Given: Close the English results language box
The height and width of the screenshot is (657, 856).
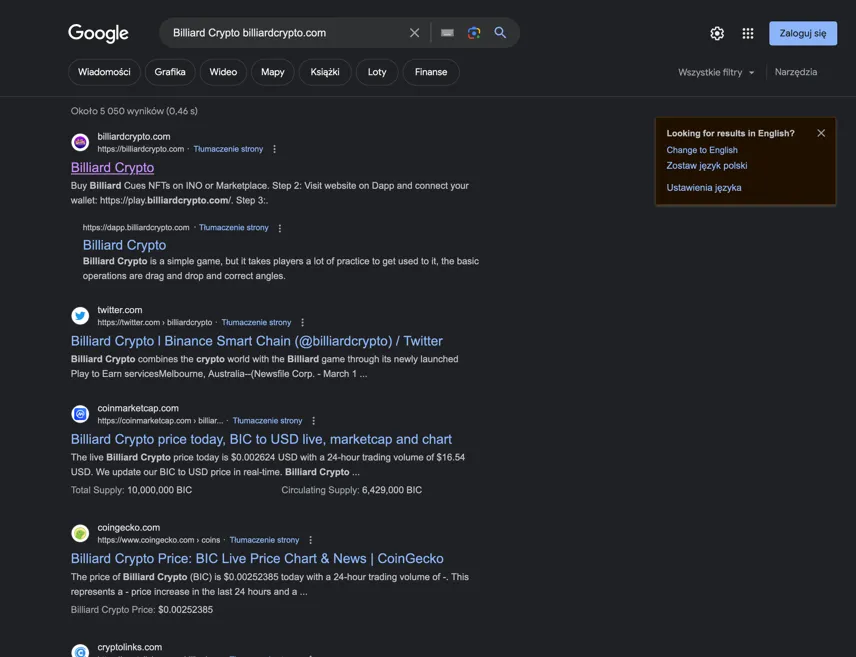Looking at the screenshot, I should point(821,133).
